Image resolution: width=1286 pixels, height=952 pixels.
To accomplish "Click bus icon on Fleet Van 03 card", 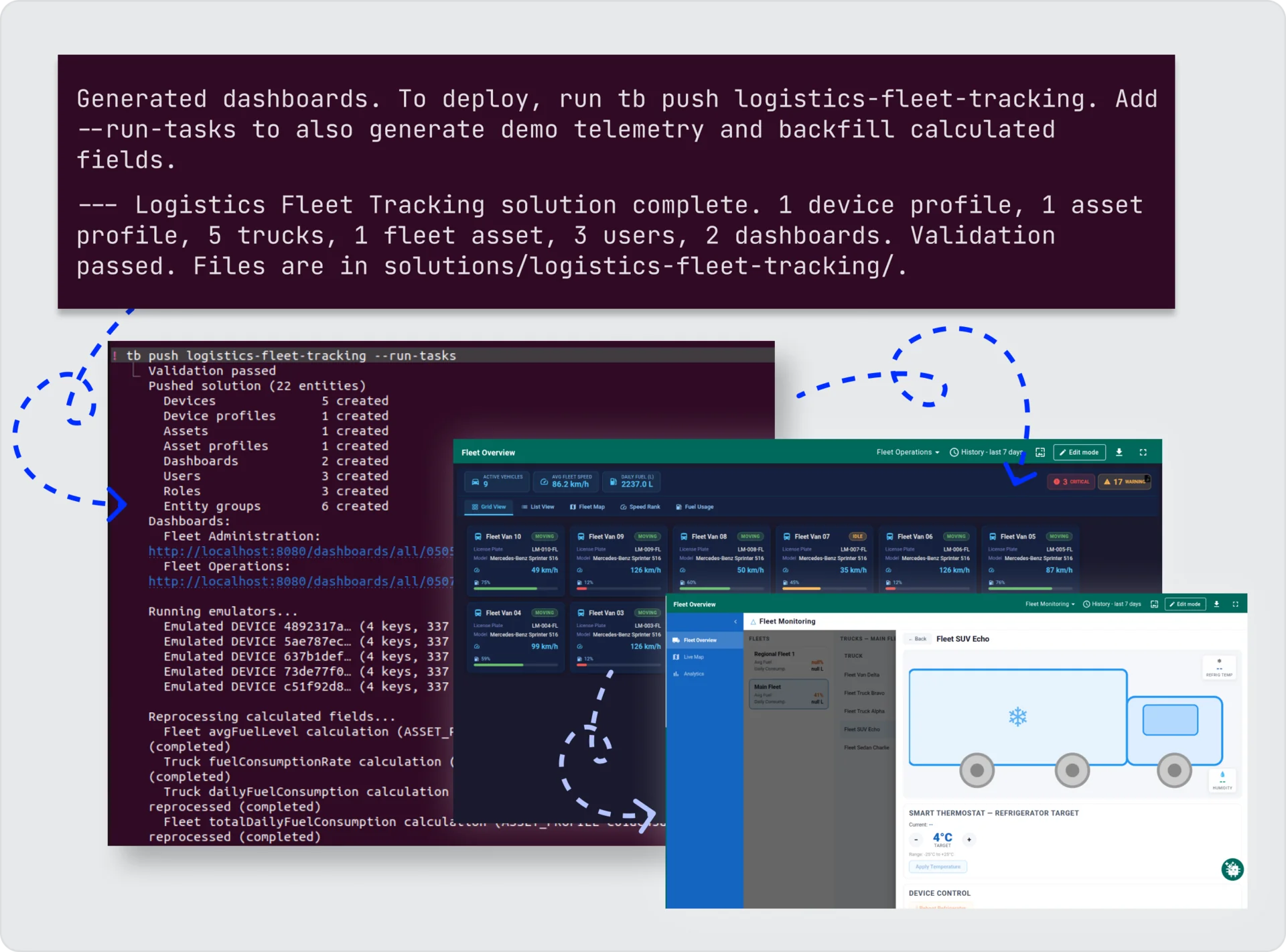I will 581,613.
